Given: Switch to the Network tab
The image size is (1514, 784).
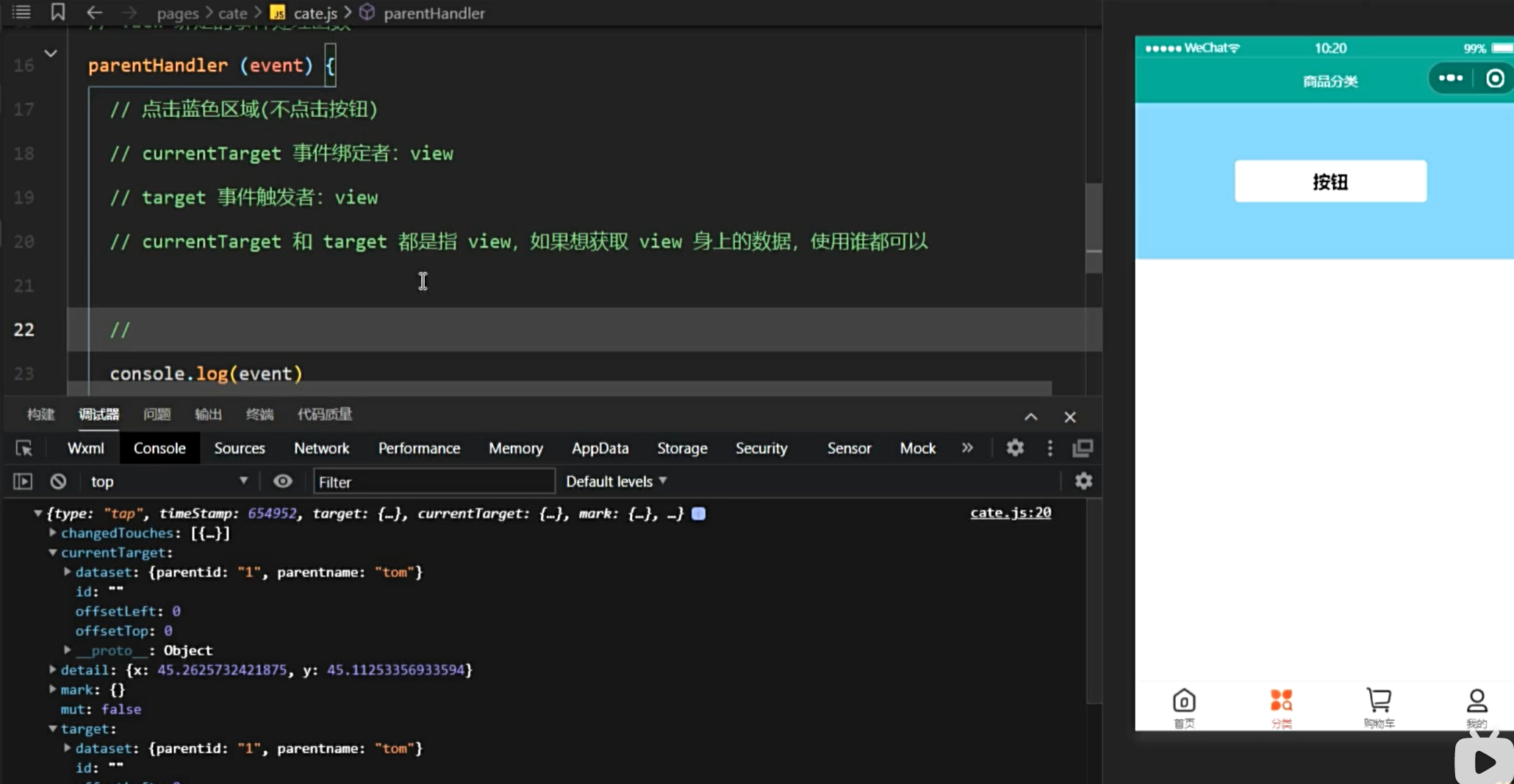Looking at the screenshot, I should click(321, 448).
